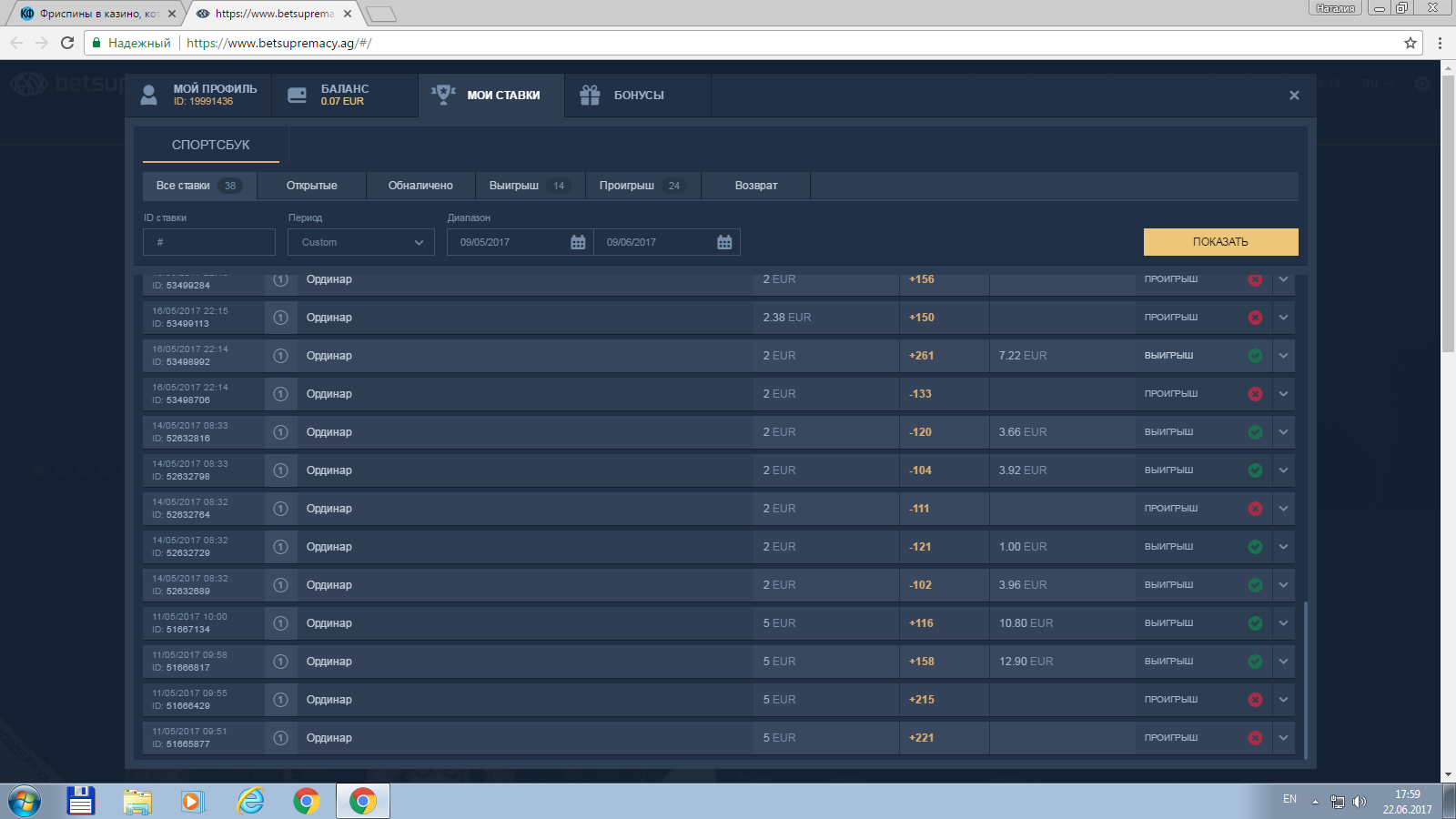Open Internet Explorer from the taskbar
Screen dimensions: 1456x819
click(250, 801)
